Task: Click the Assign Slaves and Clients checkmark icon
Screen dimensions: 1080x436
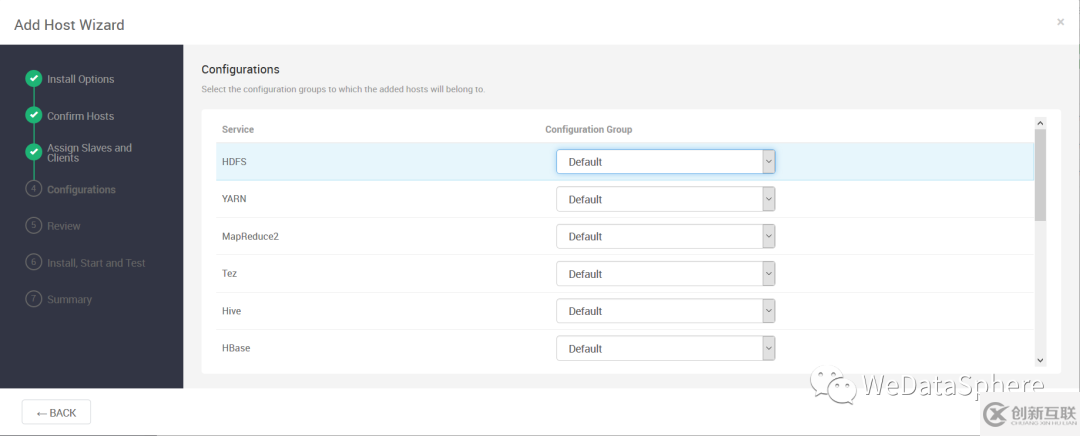Action: (33, 152)
